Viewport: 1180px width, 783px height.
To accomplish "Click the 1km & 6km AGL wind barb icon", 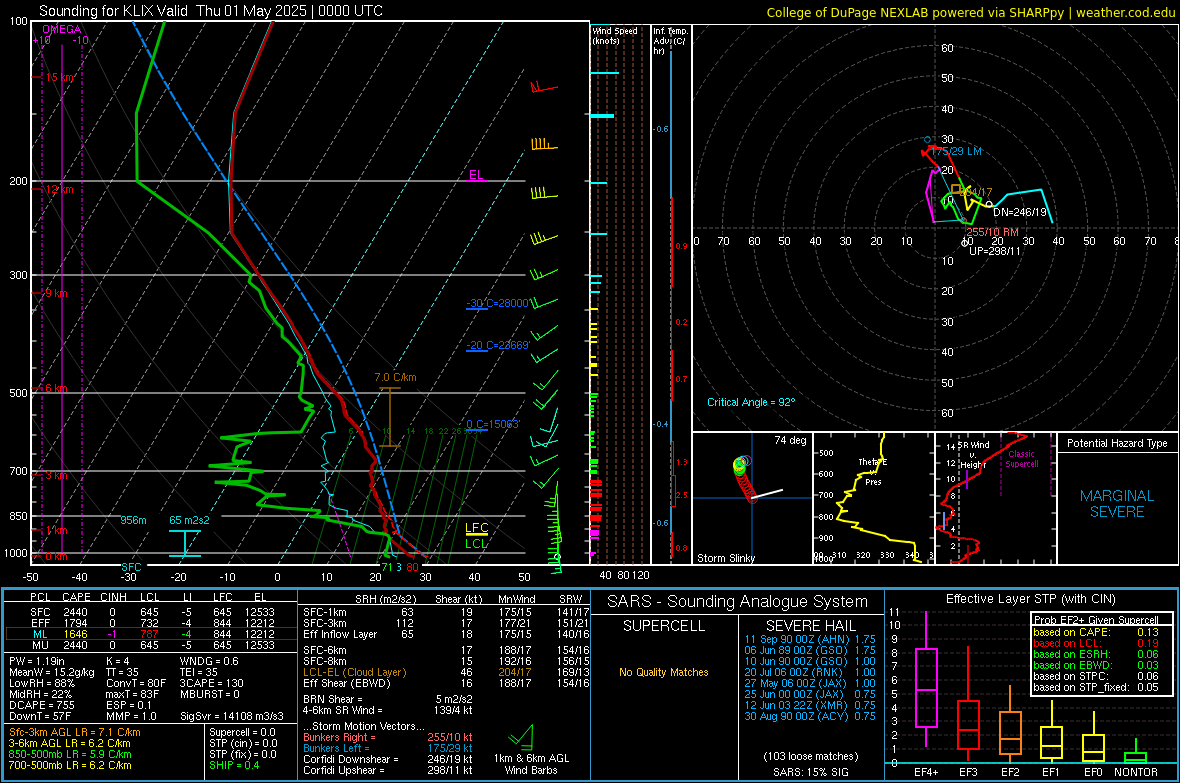I will [x=521, y=737].
